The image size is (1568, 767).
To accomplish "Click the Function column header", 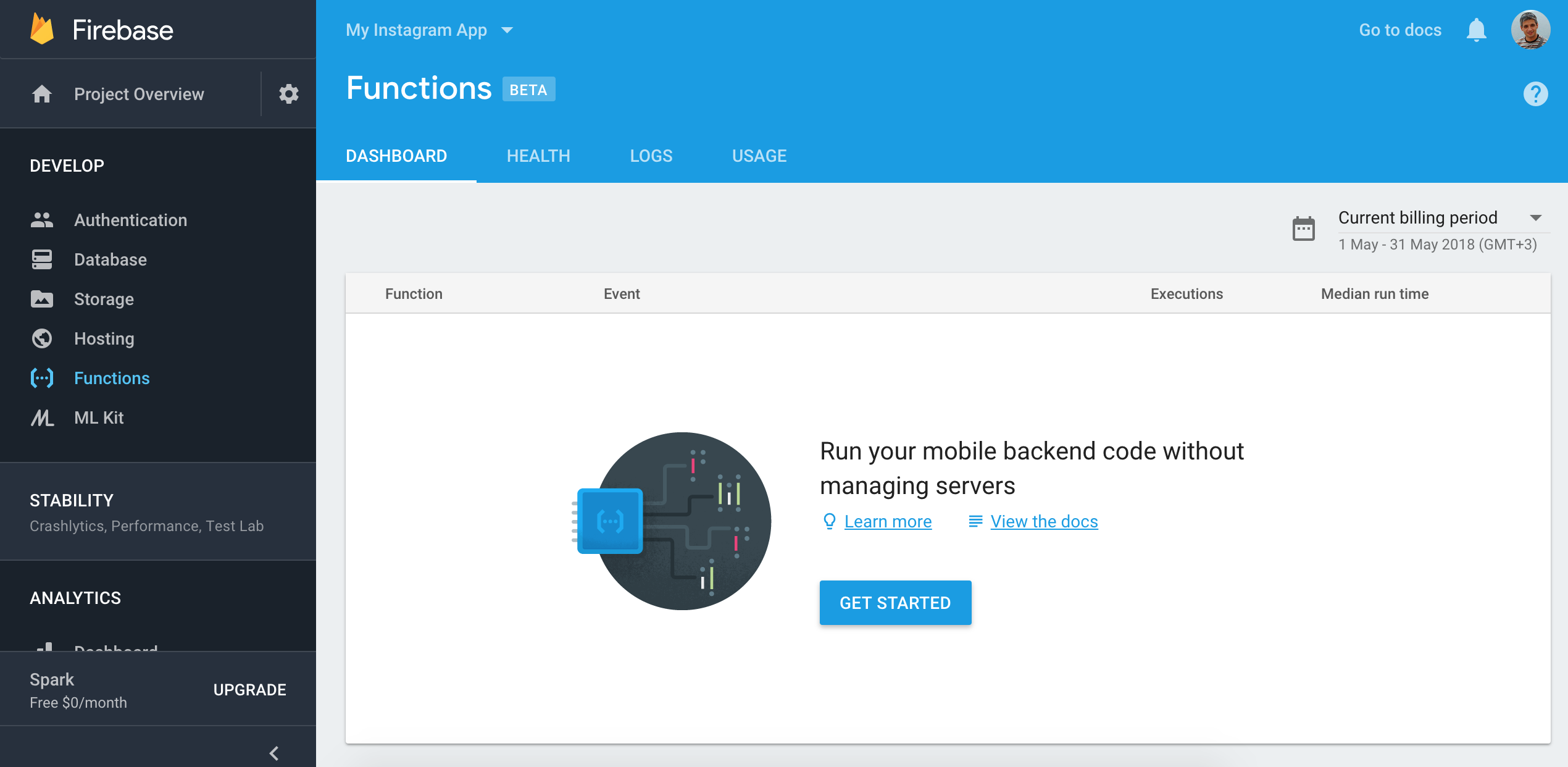I will tap(414, 294).
